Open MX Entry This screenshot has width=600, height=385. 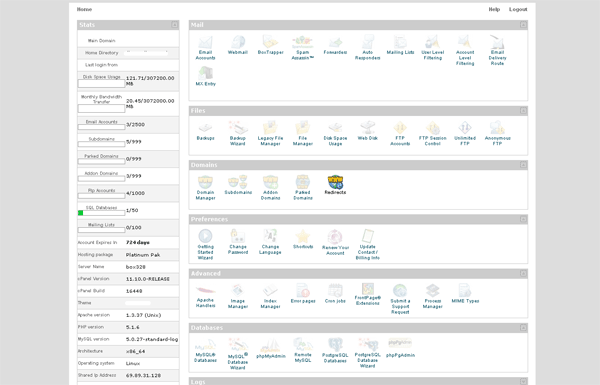pos(205,76)
